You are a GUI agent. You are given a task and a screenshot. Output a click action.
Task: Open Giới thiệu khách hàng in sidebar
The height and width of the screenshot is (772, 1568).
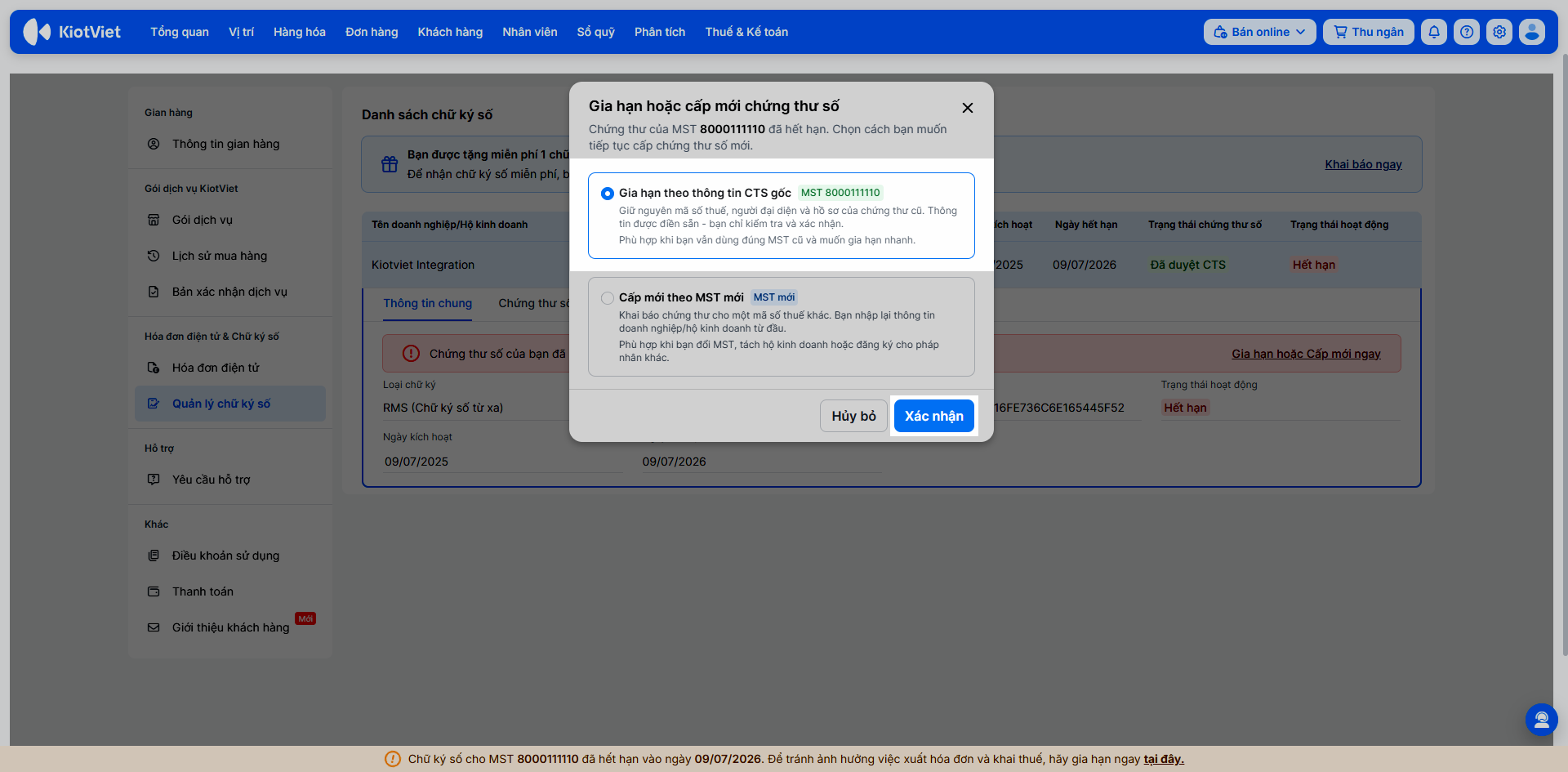[x=230, y=627]
